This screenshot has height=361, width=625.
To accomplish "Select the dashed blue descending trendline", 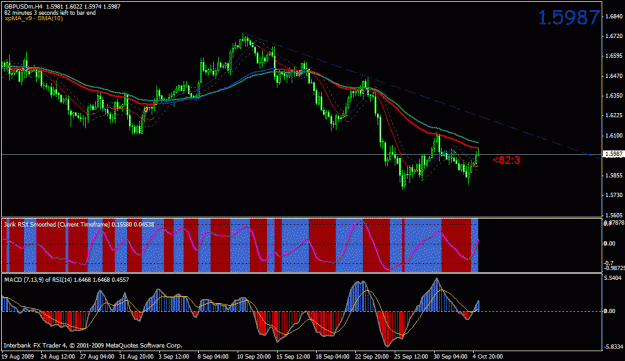I will click(x=423, y=96).
